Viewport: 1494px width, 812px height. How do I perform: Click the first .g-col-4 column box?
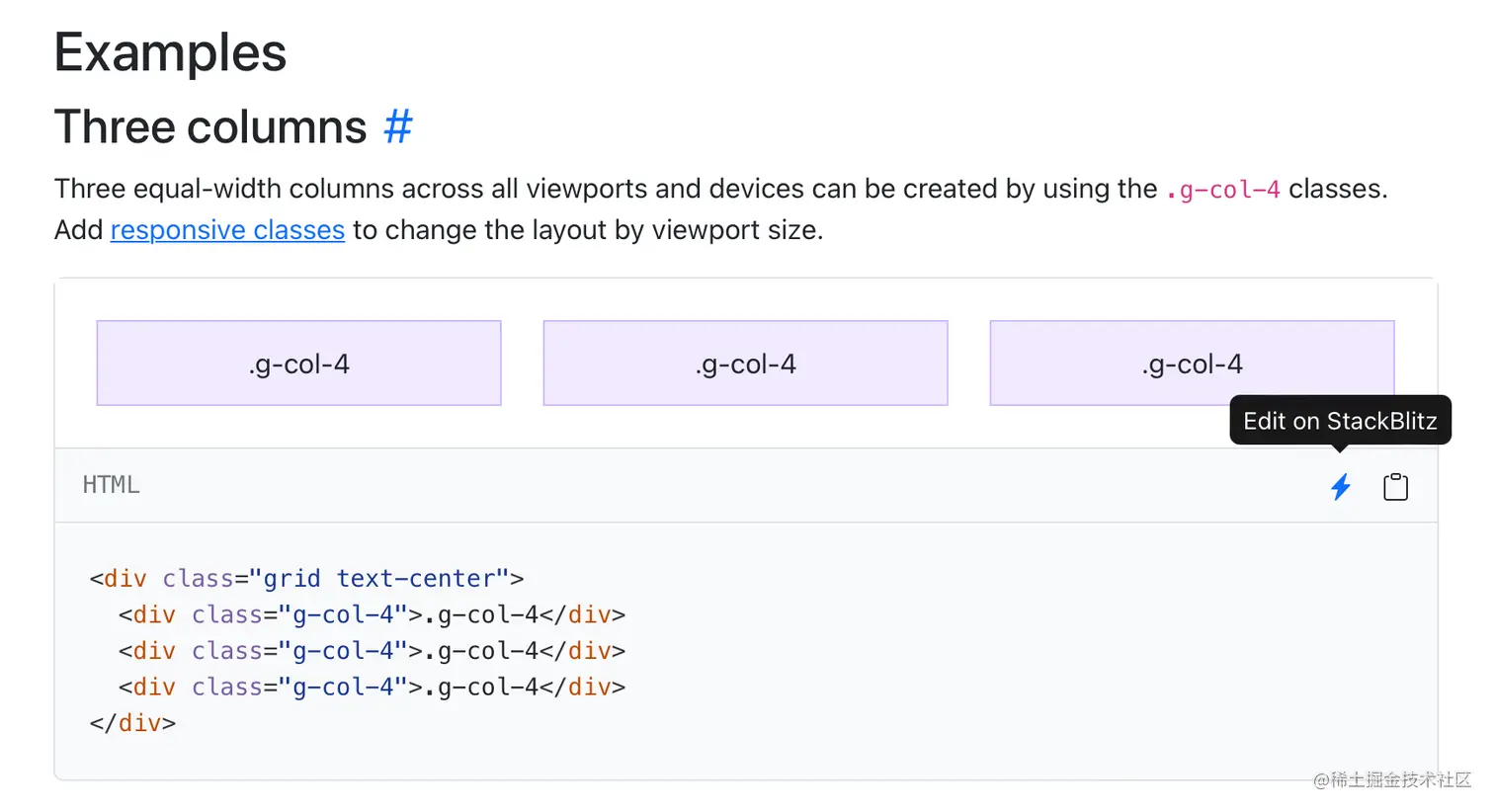[298, 363]
